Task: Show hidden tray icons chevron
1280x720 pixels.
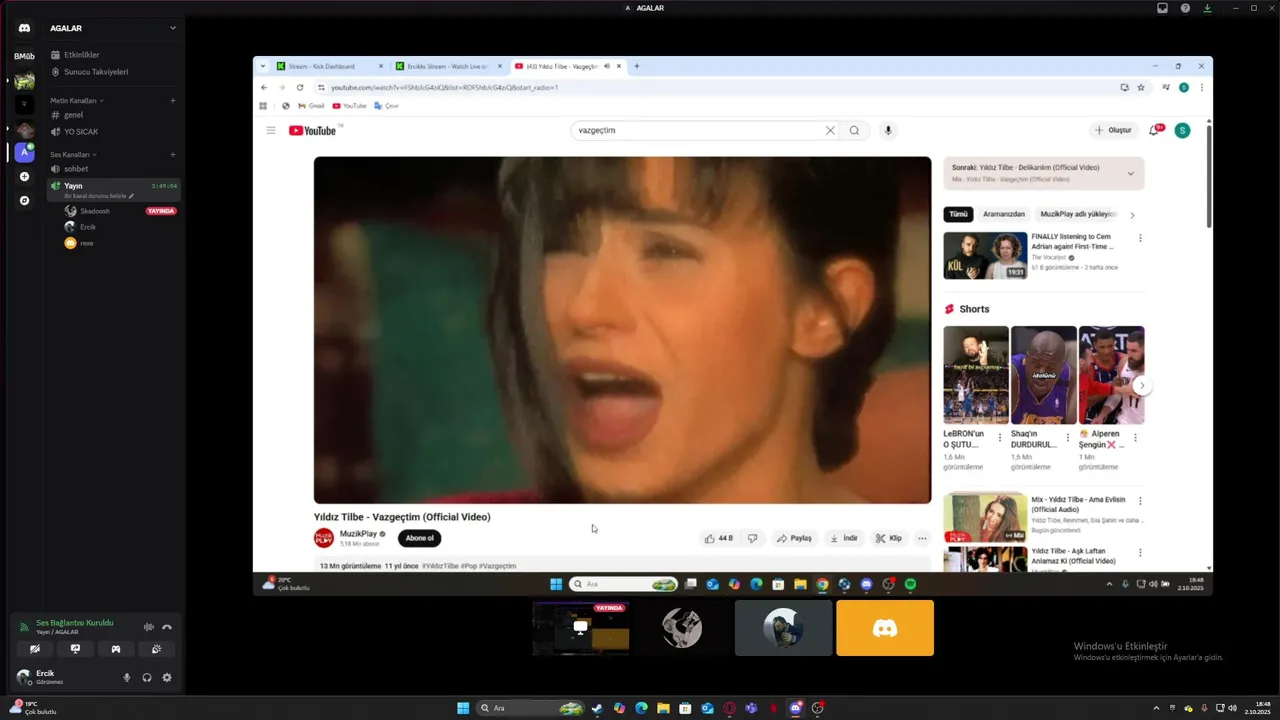Action: coord(1157,708)
